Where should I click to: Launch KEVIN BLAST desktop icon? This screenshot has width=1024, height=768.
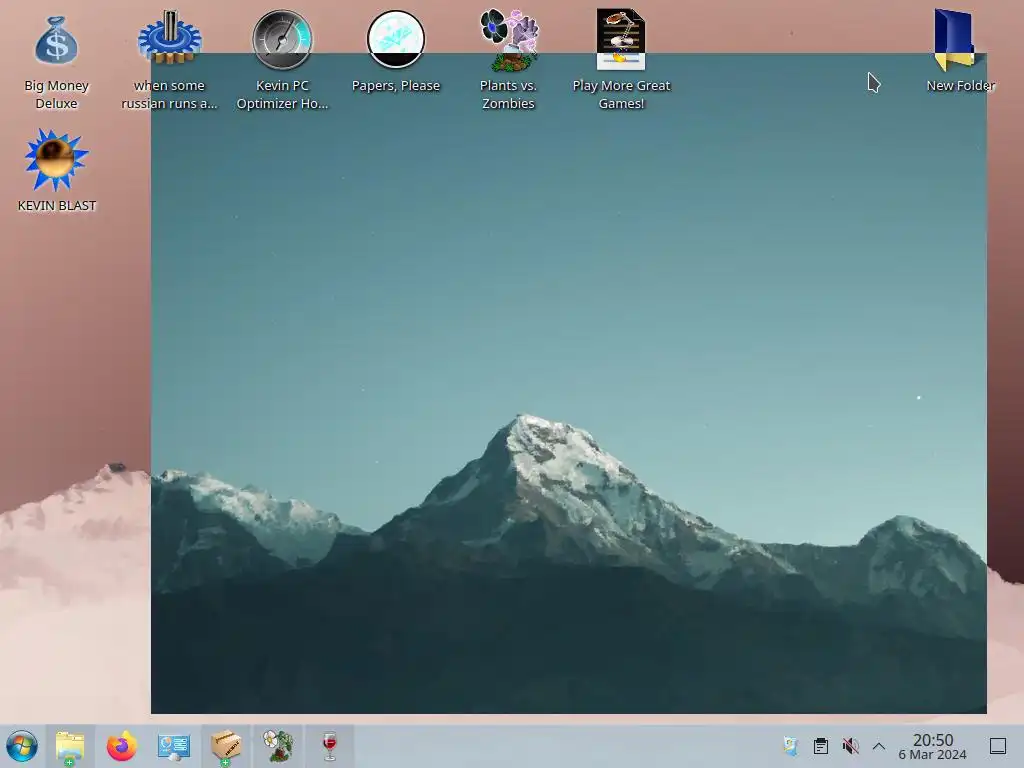point(56,160)
